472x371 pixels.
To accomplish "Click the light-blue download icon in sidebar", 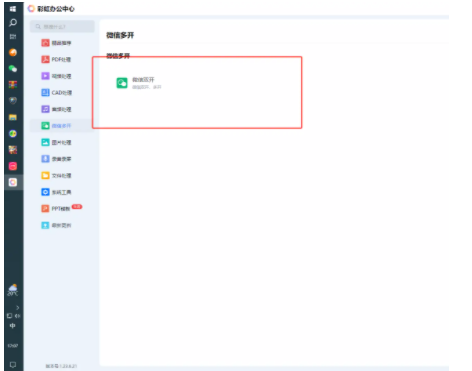I will pyautogui.click(x=45, y=225).
